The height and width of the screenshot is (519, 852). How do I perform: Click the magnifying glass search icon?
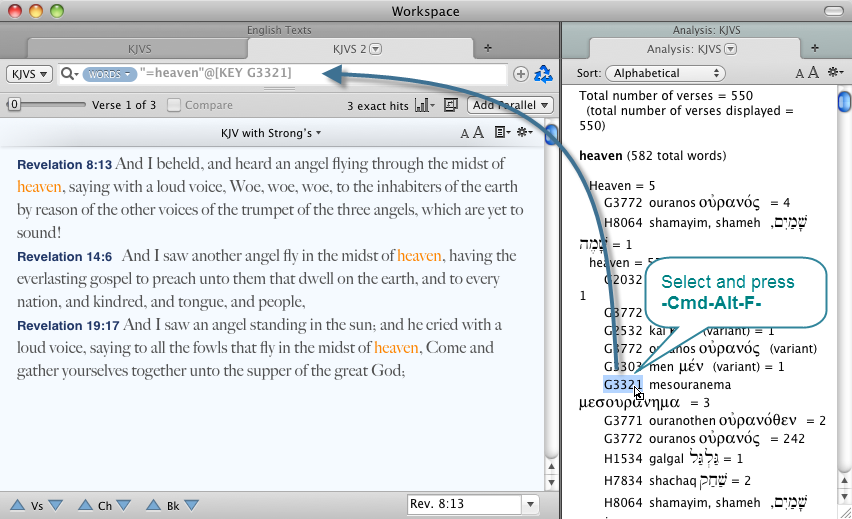tap(68, 73)
